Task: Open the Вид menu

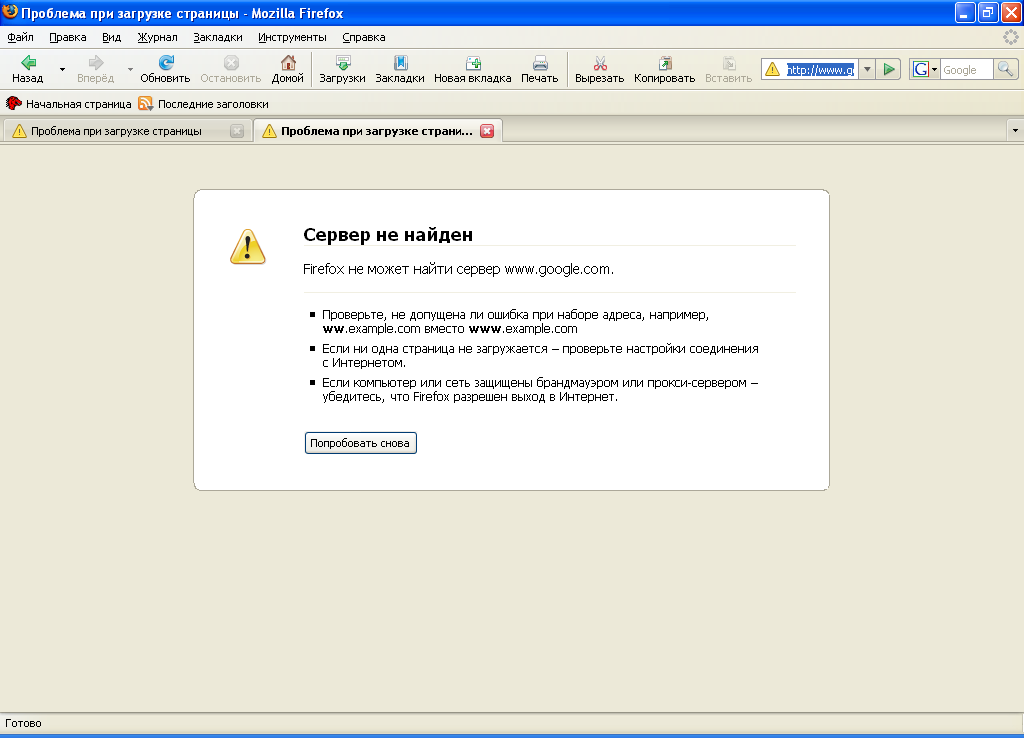Action: pos(112,37)
